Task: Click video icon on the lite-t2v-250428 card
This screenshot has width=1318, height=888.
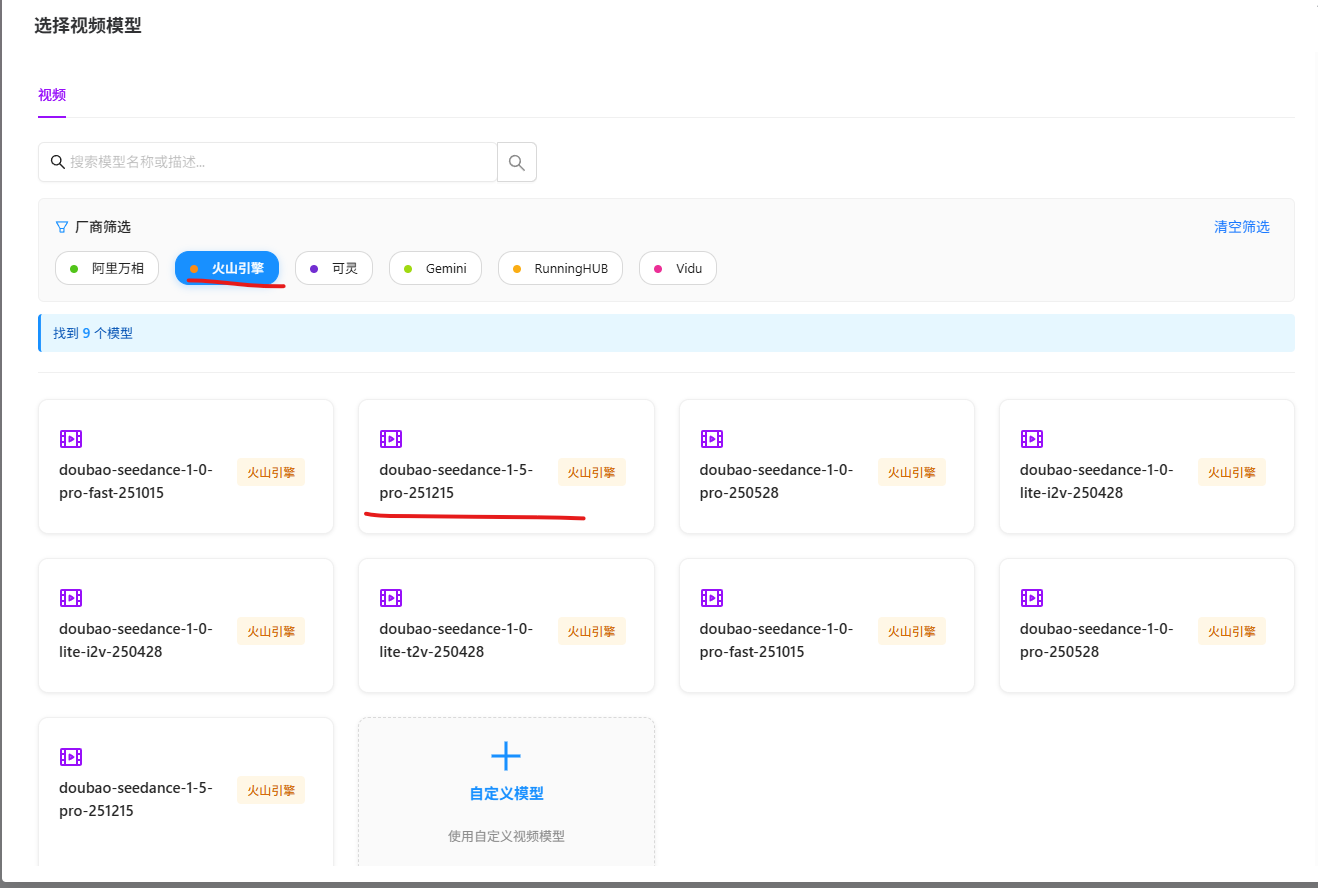Action: [391, 598]
